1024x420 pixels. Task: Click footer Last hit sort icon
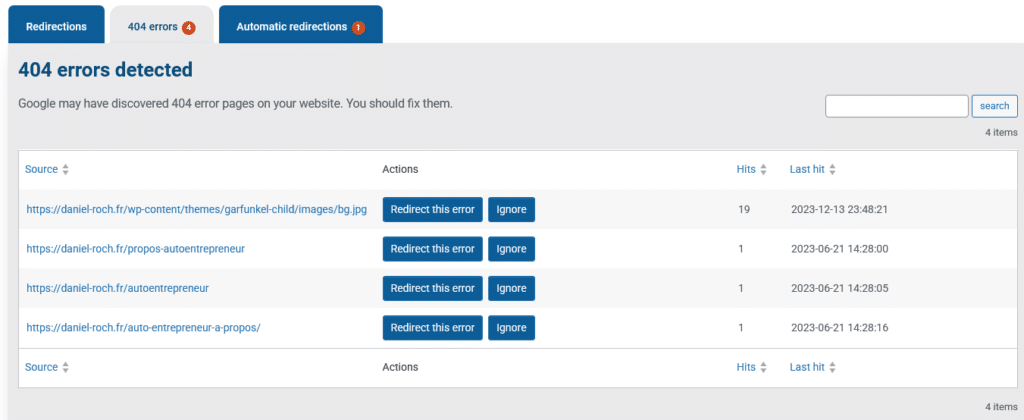pos(832,368)
